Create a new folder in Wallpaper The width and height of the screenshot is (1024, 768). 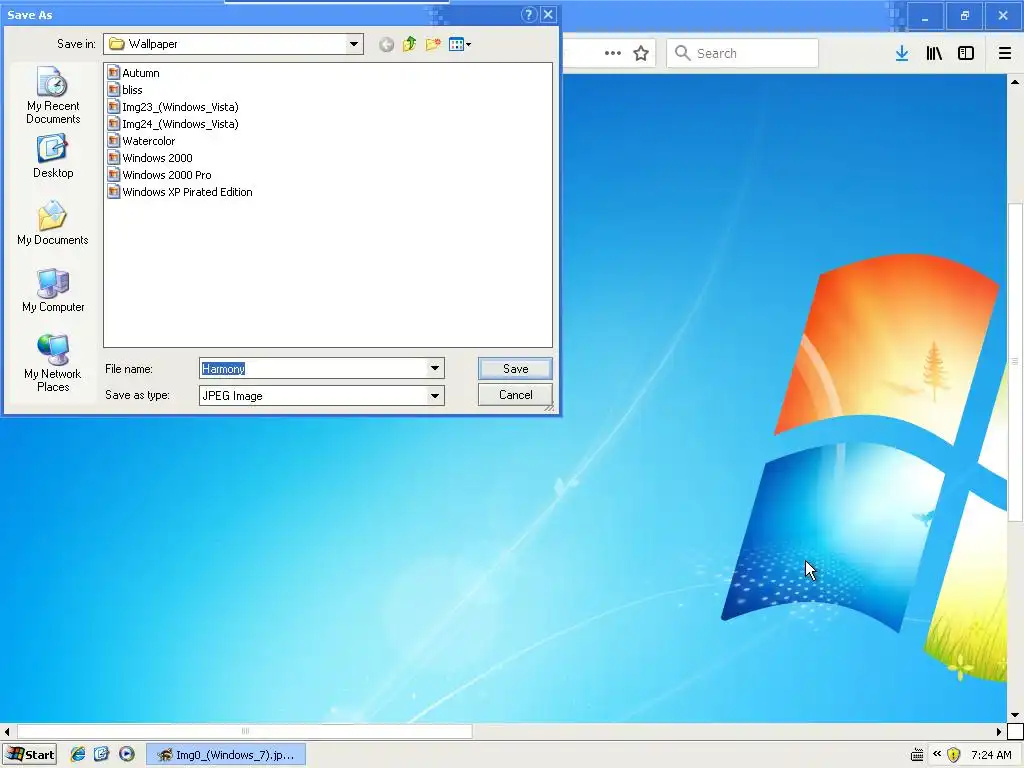(x=432, y=44)
